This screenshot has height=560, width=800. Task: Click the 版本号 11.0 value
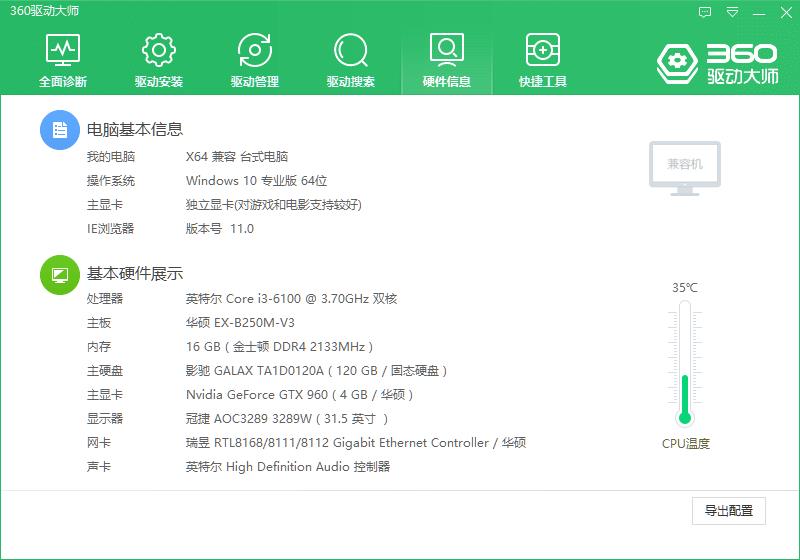click(219, 228)
